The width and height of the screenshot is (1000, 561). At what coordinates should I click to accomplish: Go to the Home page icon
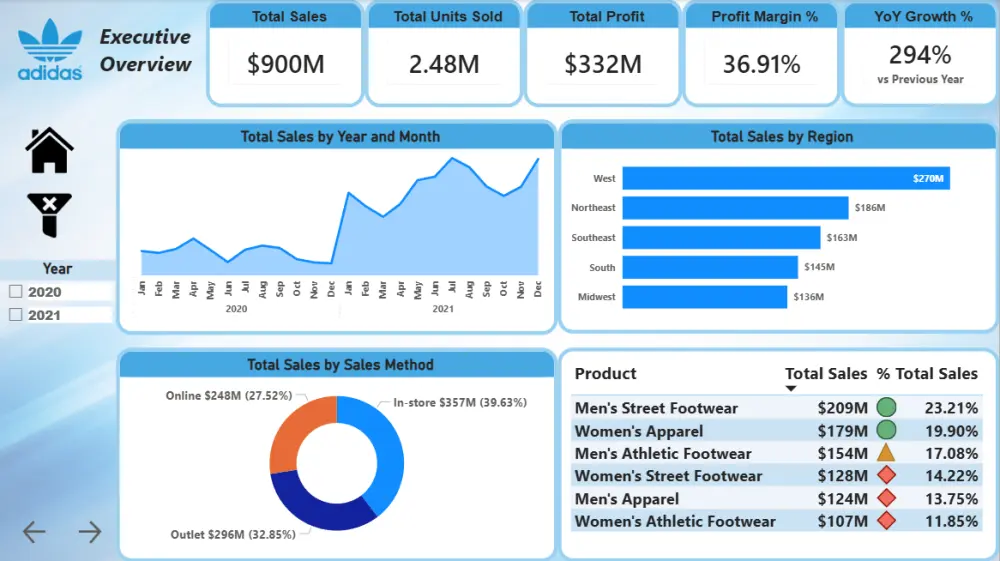[x=50, y=150]
